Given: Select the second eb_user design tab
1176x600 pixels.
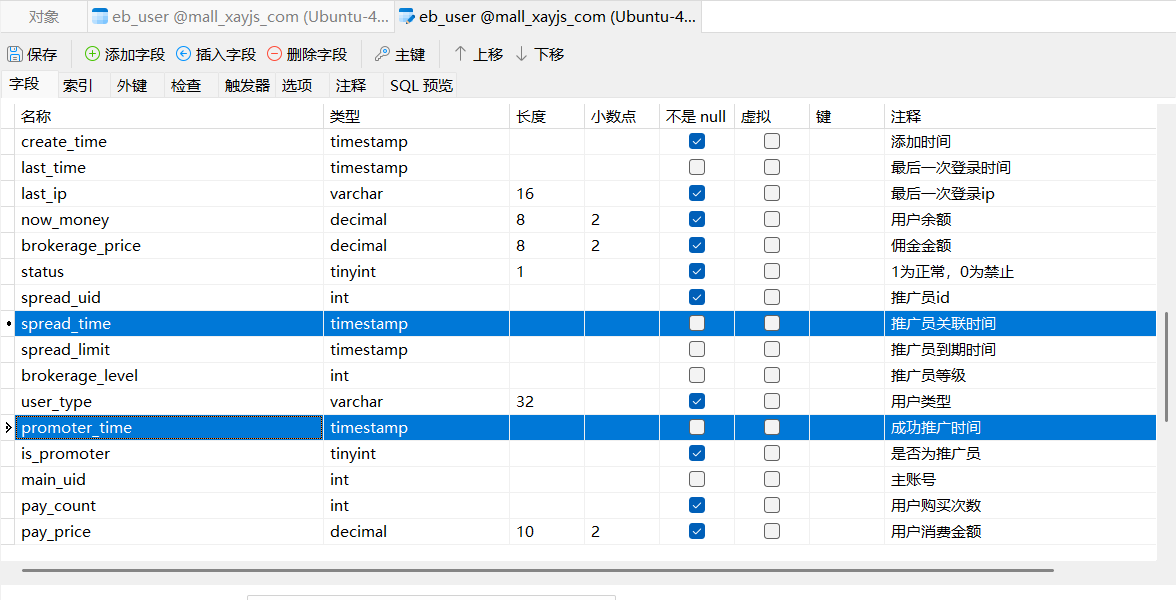Looking at the screenshot, I should (x=548, y=16).
